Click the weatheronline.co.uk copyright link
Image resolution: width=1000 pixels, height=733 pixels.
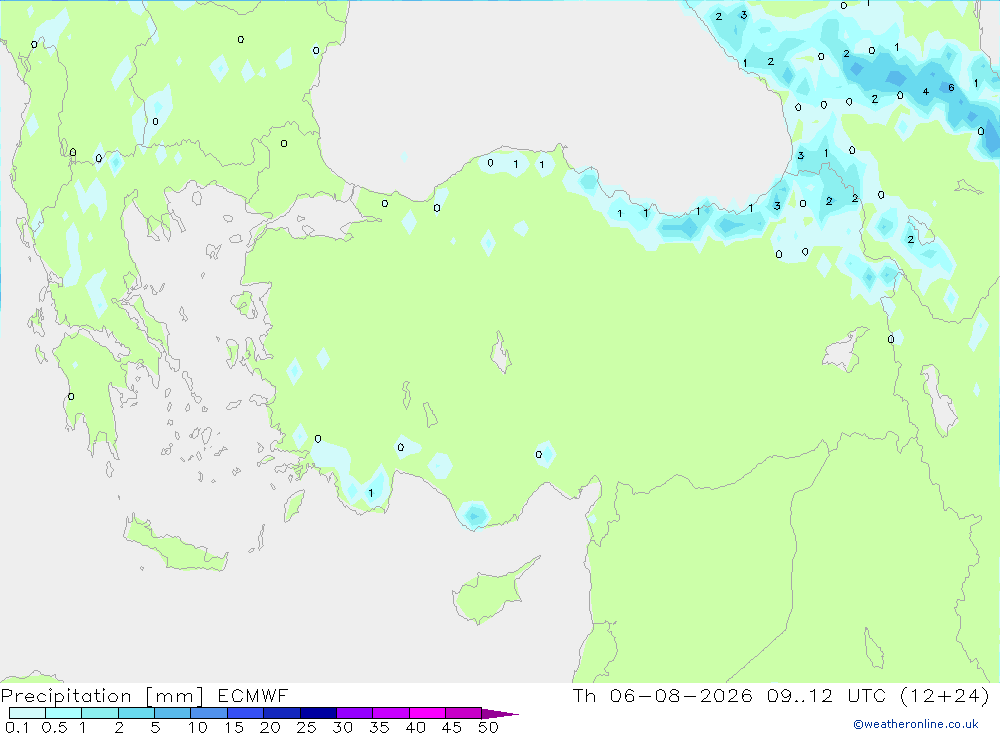pos(916,724)
